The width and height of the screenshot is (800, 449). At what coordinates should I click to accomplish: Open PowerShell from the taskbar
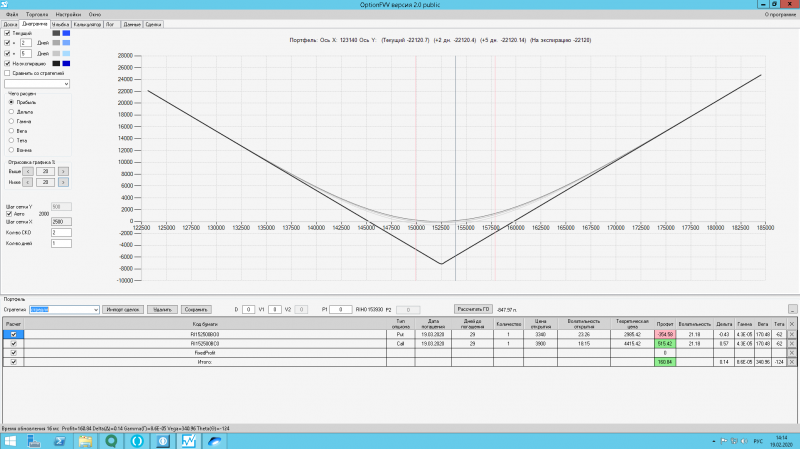pyautogui.click(x=60, y=441)
